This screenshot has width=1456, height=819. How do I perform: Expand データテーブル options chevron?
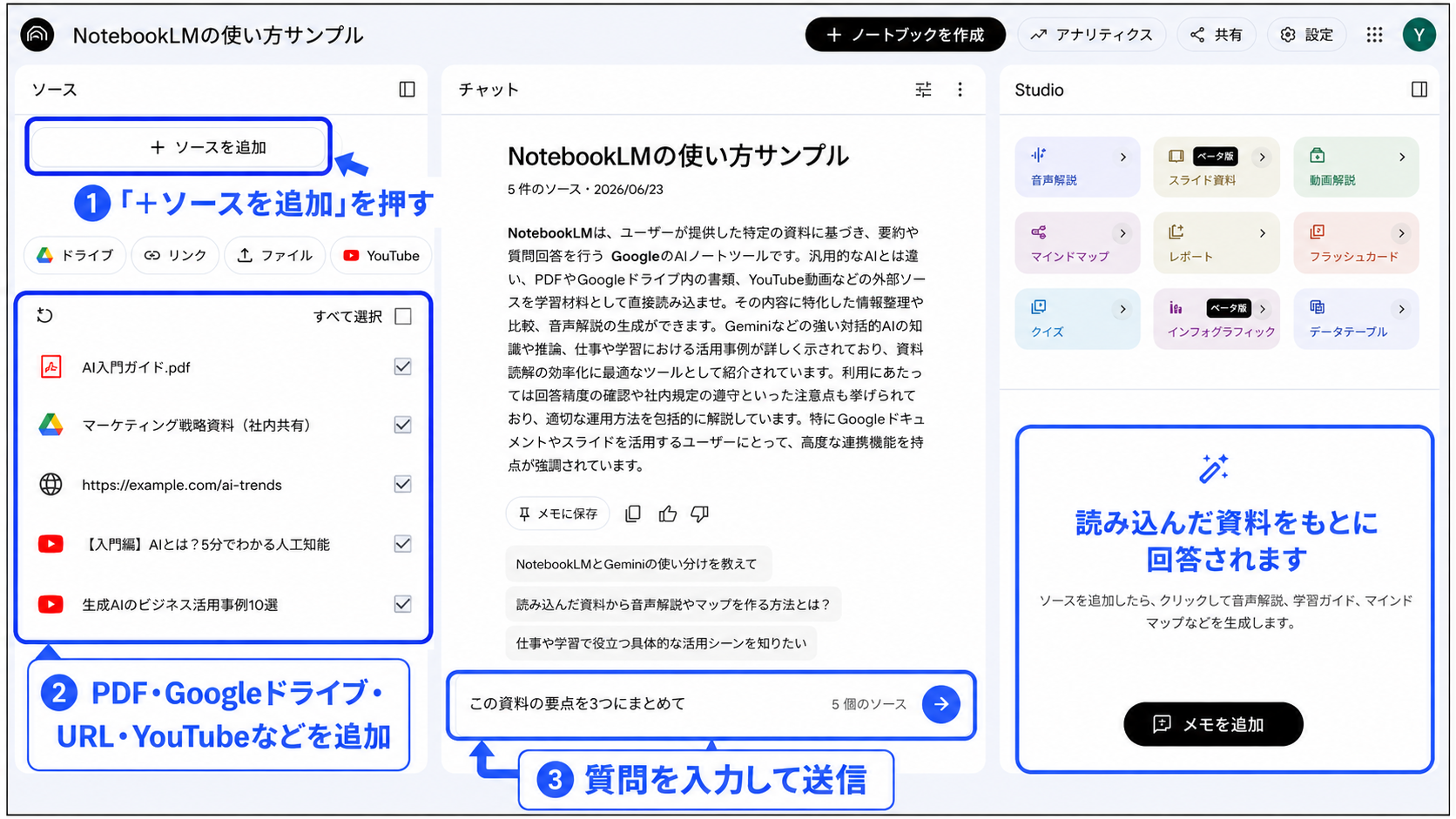pos(1401,309)
